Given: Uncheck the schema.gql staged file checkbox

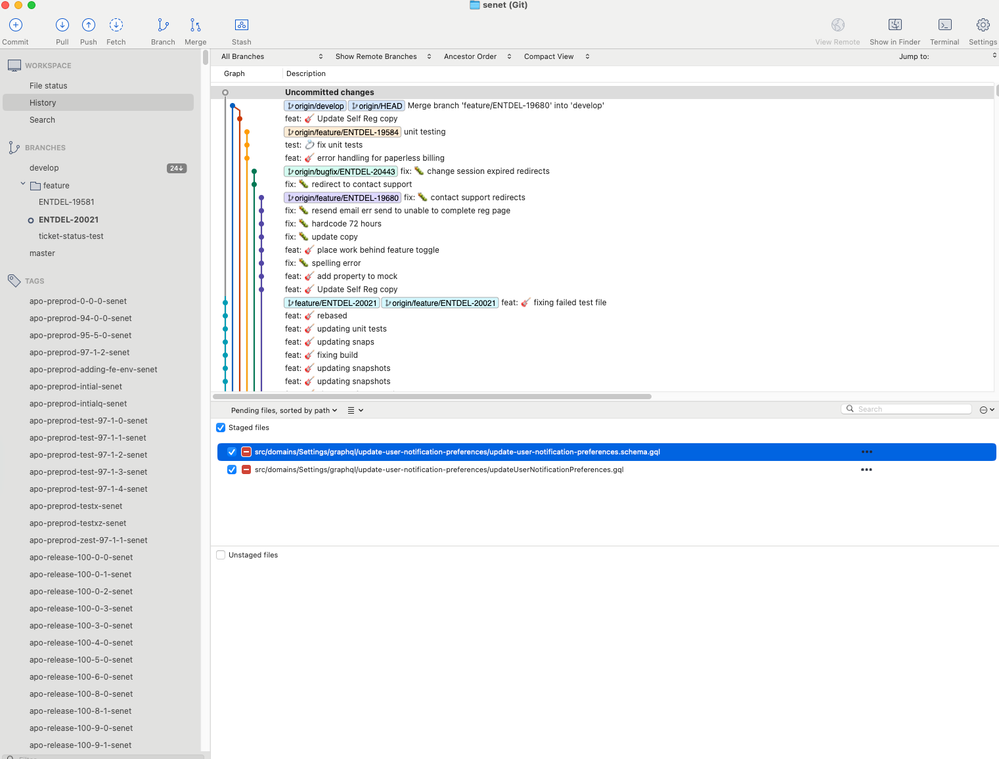Looking at the screenshot, I should click(x=232, y=452).
